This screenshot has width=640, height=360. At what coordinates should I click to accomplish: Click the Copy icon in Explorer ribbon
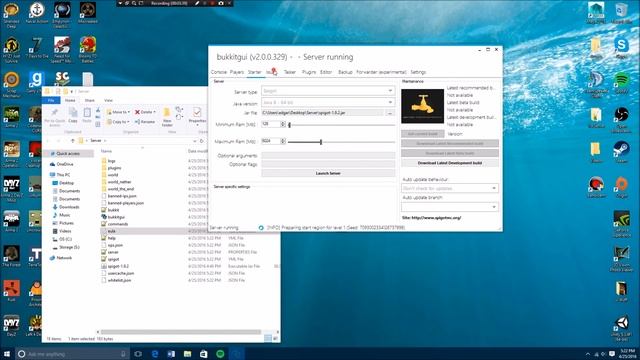73,116
